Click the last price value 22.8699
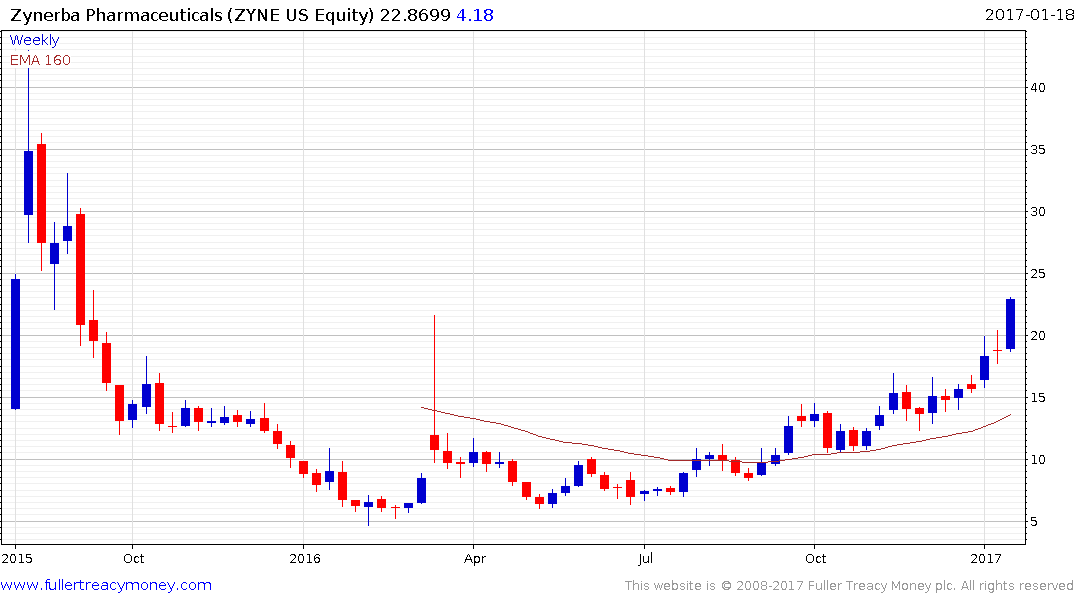Image resolution: width=1075 pixels, height=600 pixels. (415, 15)
